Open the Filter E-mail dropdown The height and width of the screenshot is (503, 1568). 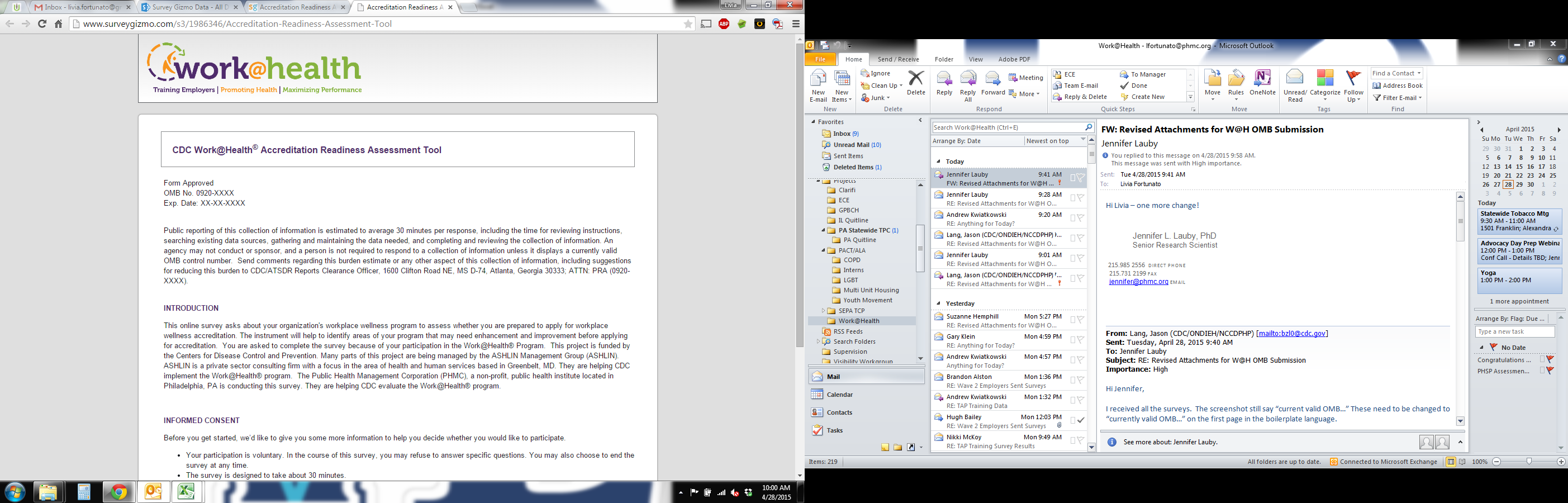click(x=1398, y=97)
